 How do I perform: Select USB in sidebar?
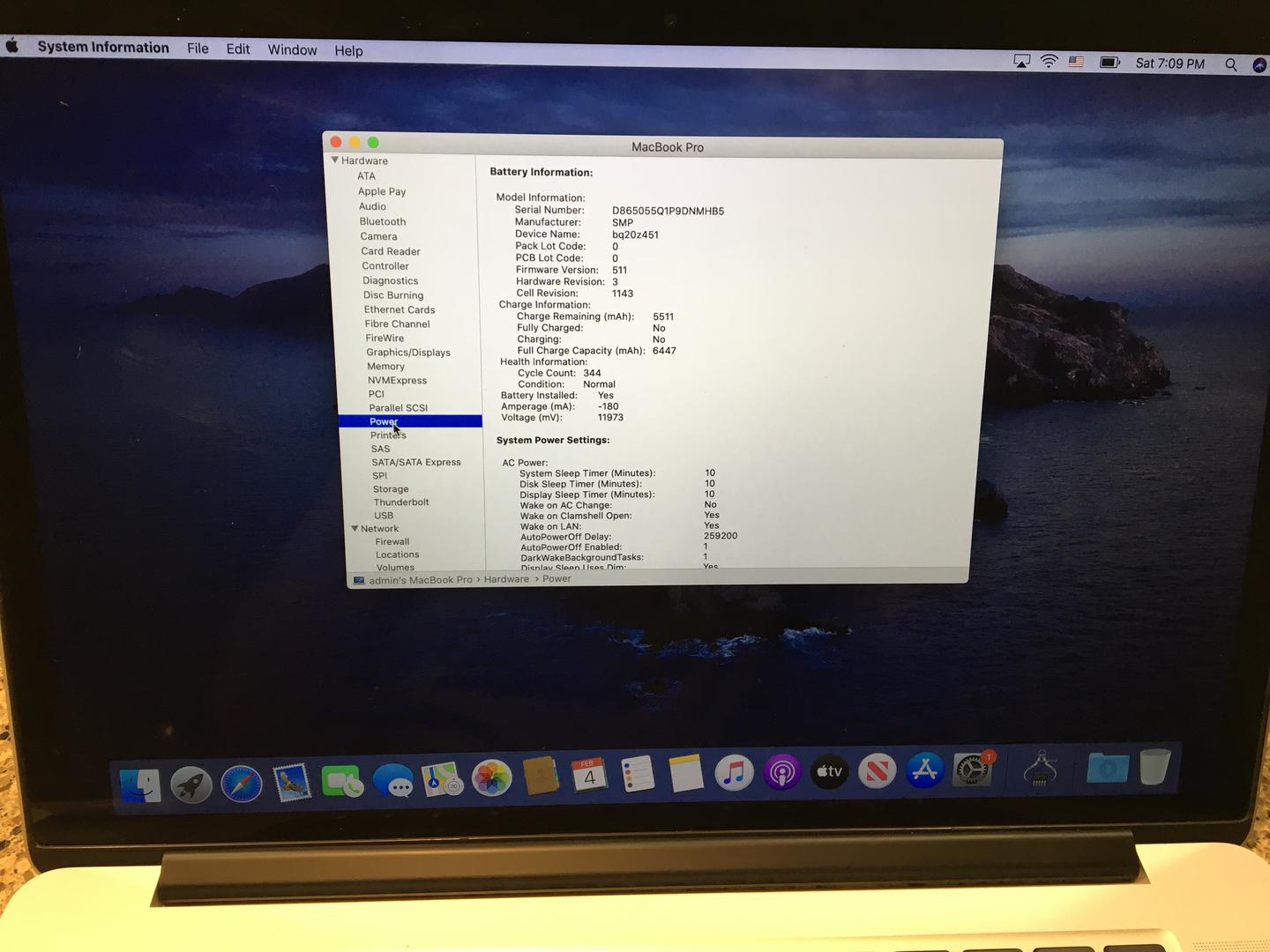click(x=384, y=516)
